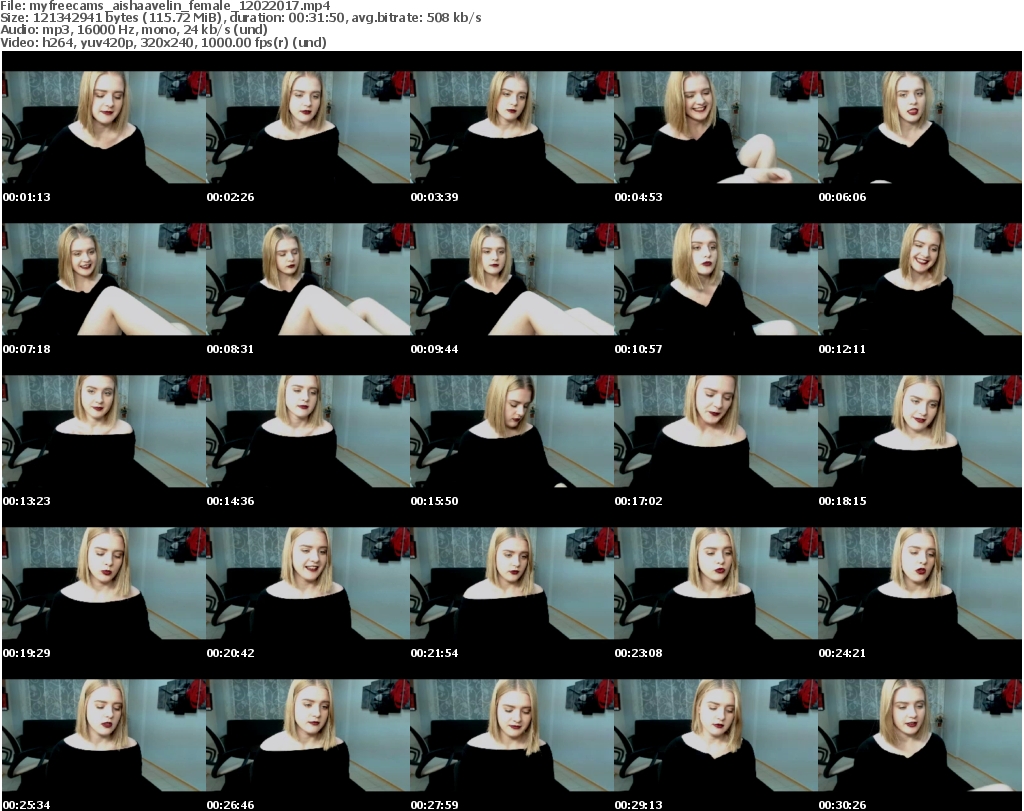Screen dimensions: 1024x811
Task: View the frame captured at 00:27:59
Action: coord(512,735)
